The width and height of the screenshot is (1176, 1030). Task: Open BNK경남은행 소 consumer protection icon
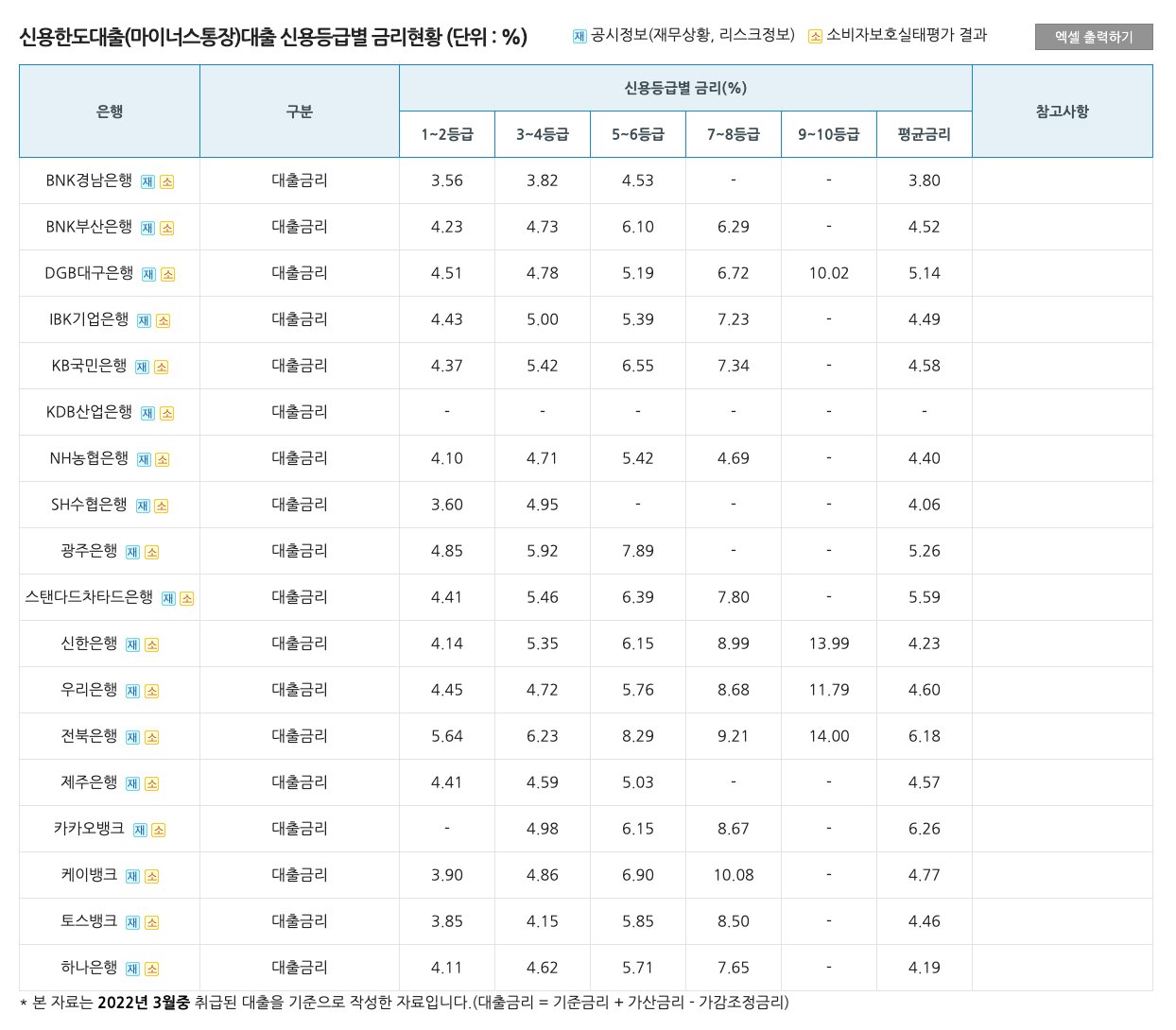click(x=166, y=182)
